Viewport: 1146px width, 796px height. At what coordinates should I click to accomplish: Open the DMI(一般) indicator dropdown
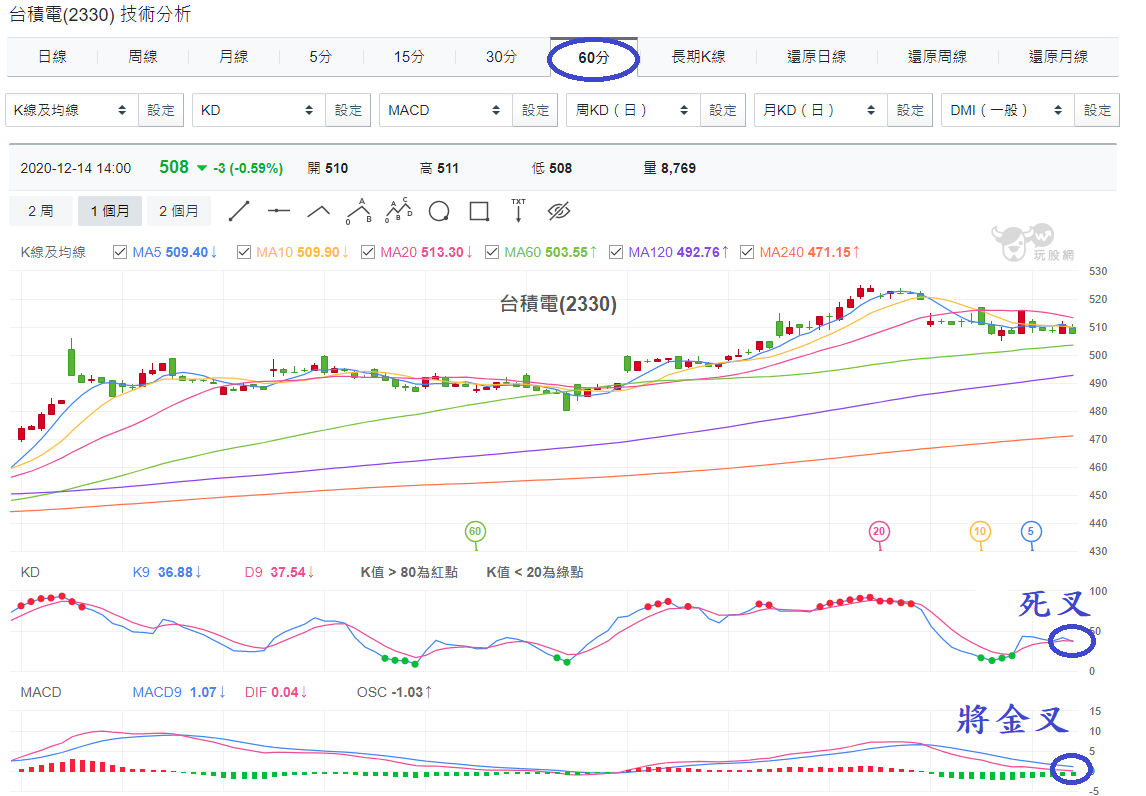tap(1007, 110)
